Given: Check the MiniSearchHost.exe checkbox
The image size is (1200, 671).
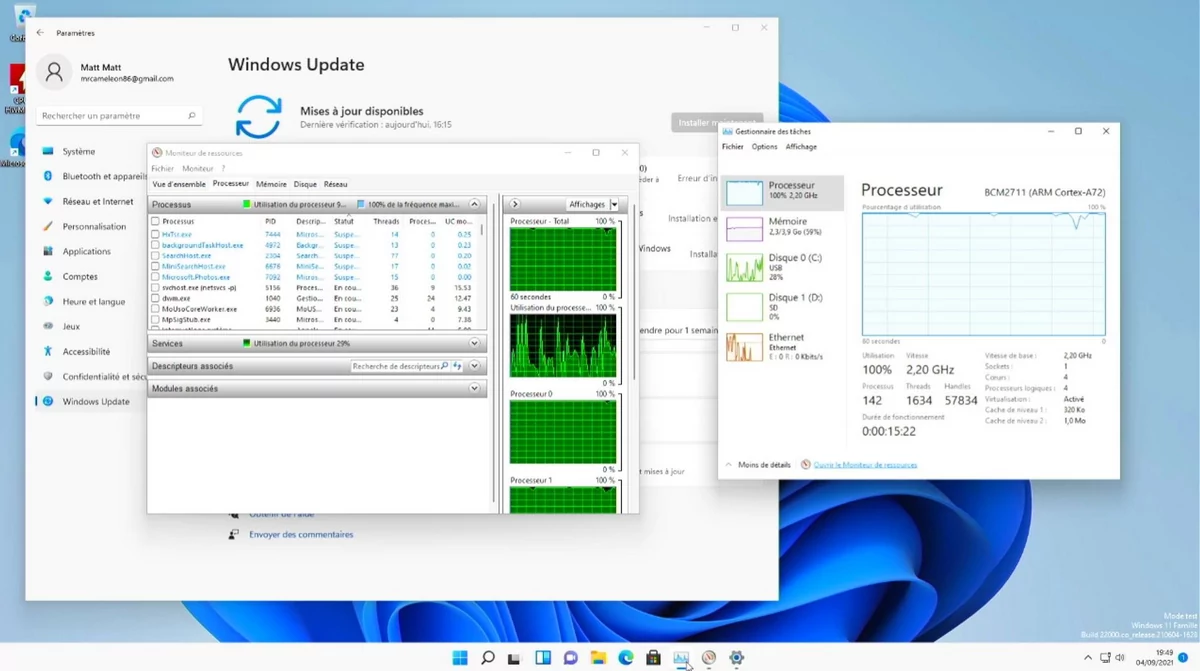Looking at the screenshot, I should coord(155,267).
